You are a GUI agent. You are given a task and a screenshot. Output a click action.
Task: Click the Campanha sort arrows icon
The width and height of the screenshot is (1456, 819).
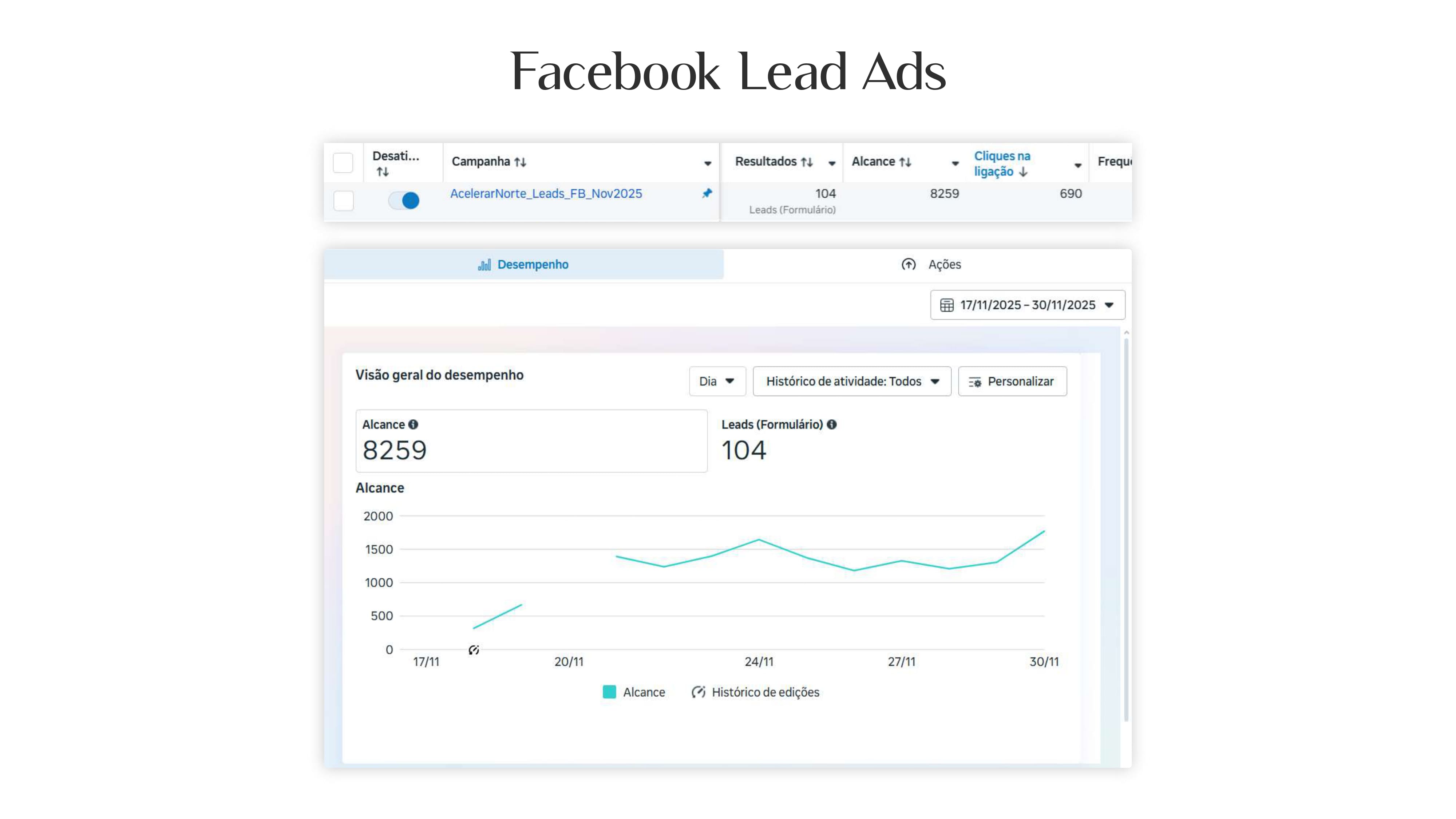(520, 162)
